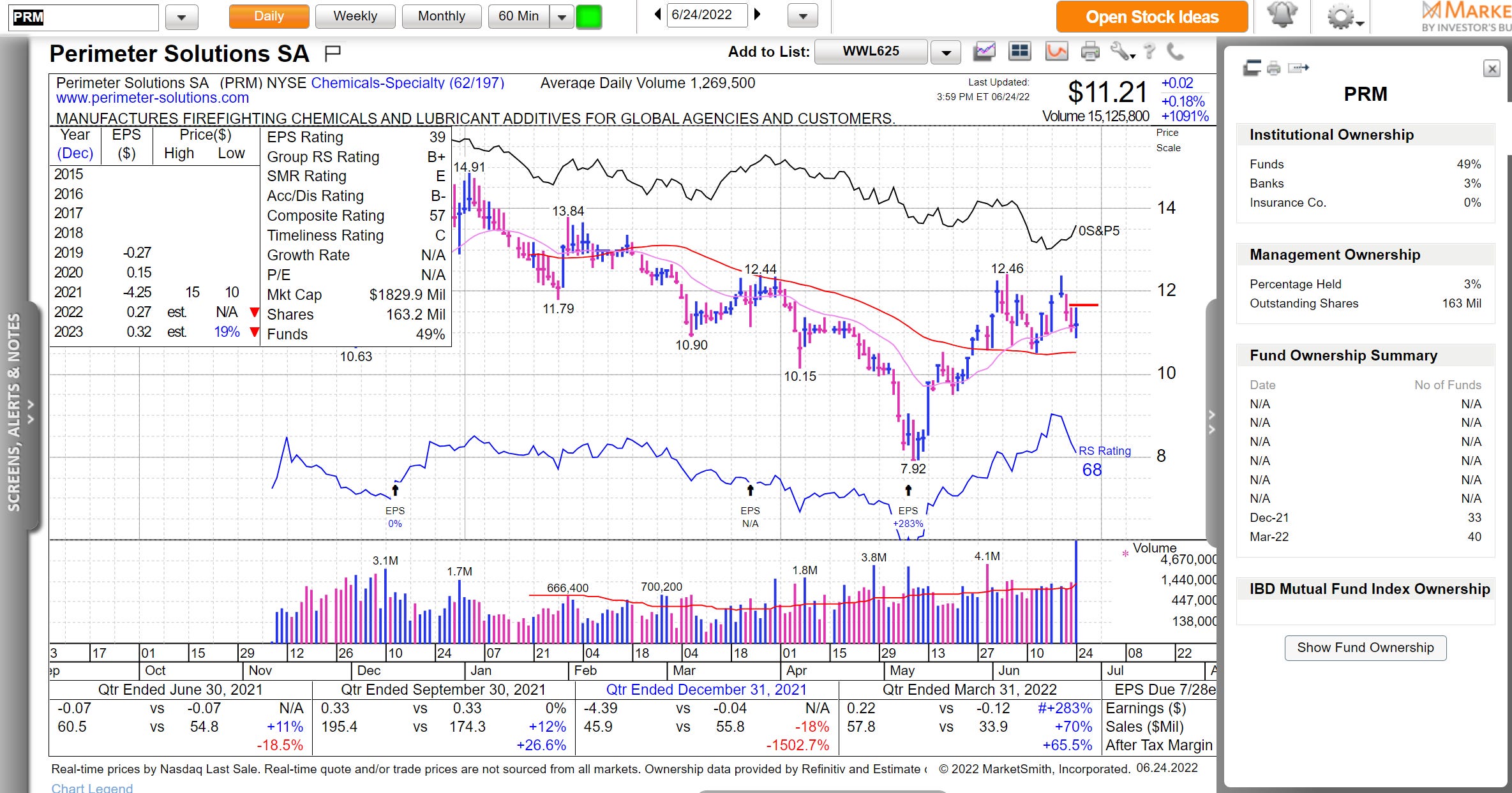The image size is (1512, 793).
Task: Click the phone contact icon
Action: click(x=1175, y=52)
